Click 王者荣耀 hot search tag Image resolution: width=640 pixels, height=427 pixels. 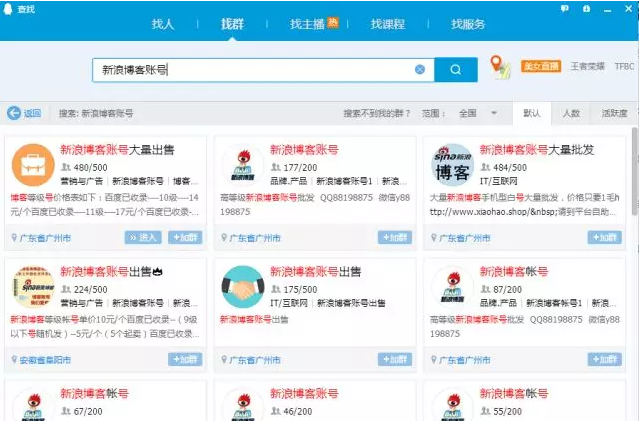point(587,66)
